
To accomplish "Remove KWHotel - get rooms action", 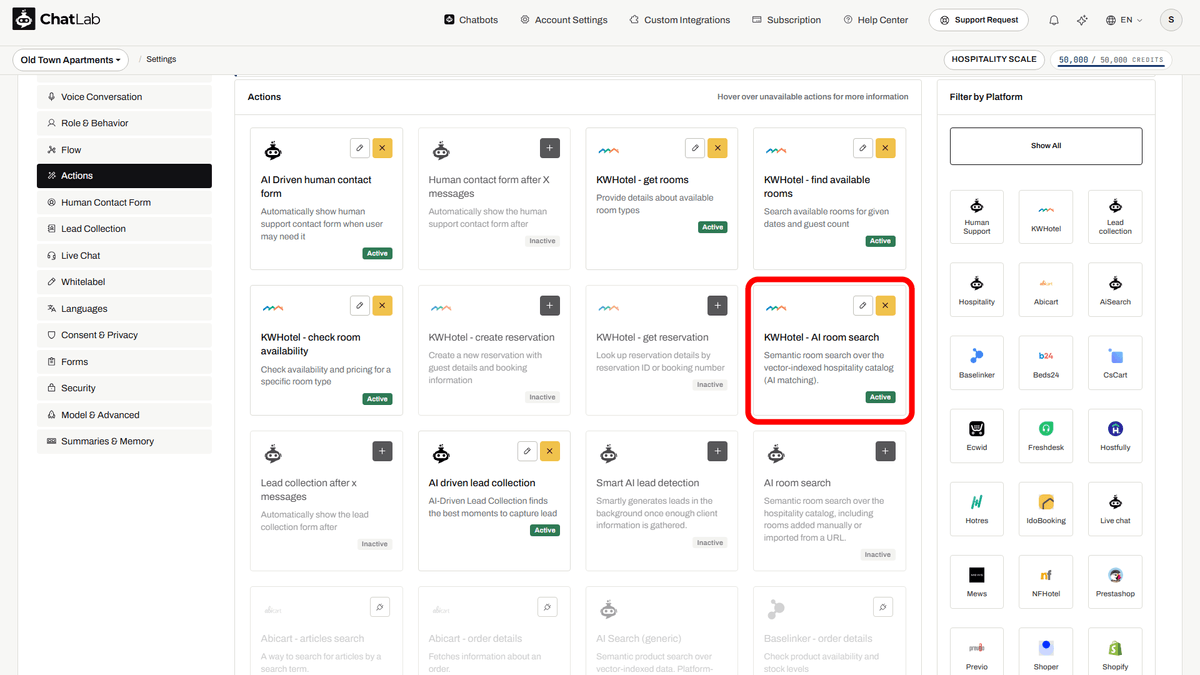I will coord(717,148).
